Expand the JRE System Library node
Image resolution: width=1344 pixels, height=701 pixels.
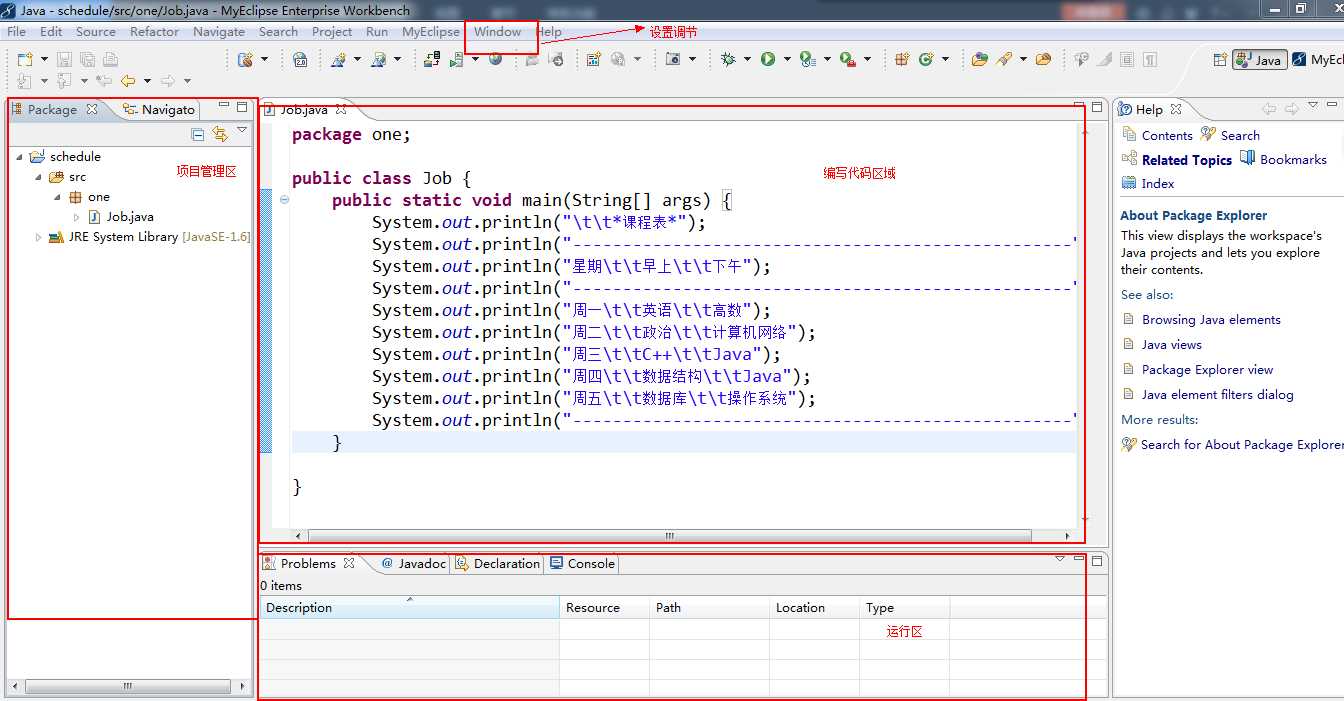tap(39, 237)
